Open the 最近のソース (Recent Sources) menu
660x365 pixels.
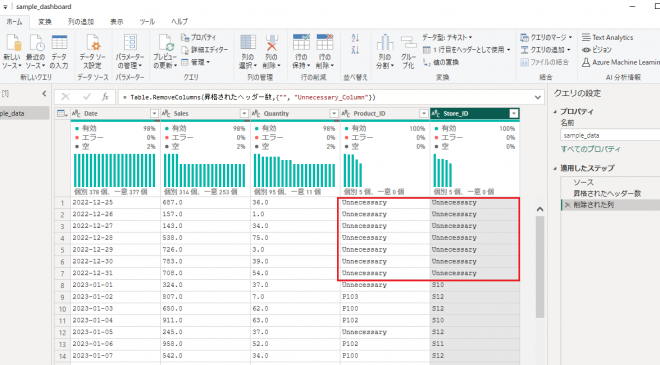[x=36, y=52]
